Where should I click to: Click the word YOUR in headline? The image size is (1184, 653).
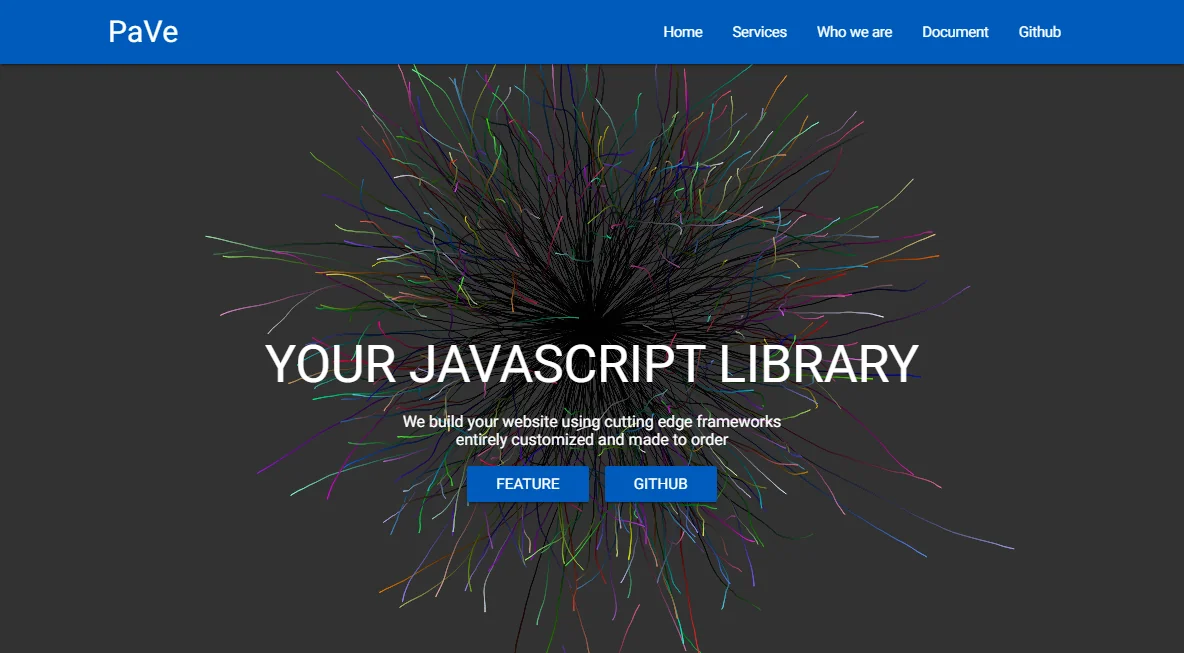(x=331, y=364)
